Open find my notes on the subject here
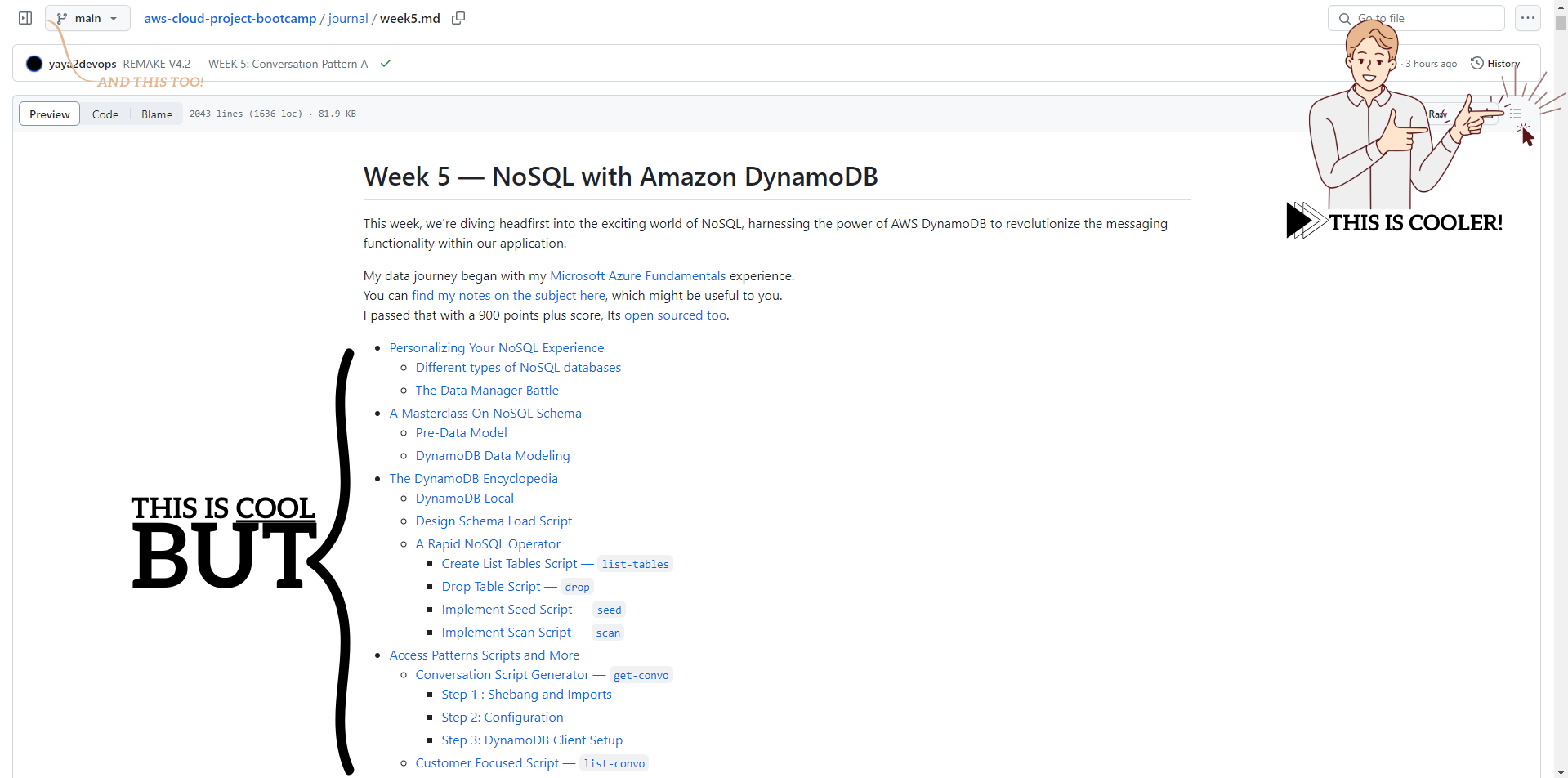This screenshot has height=778, width=1568. pos(509,296)
